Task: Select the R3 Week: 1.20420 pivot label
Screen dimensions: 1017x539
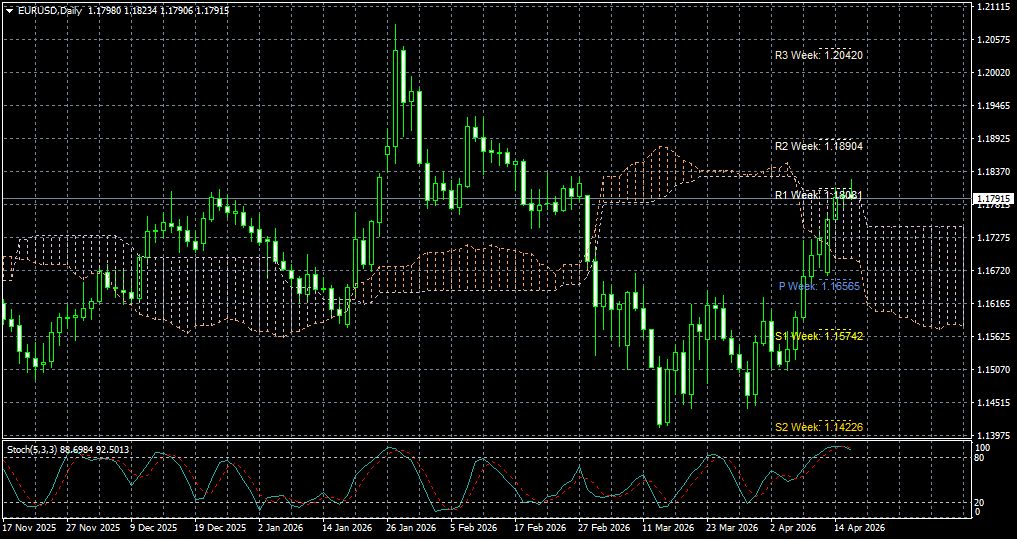Action: pyautogui.click(x=819, y=56)
